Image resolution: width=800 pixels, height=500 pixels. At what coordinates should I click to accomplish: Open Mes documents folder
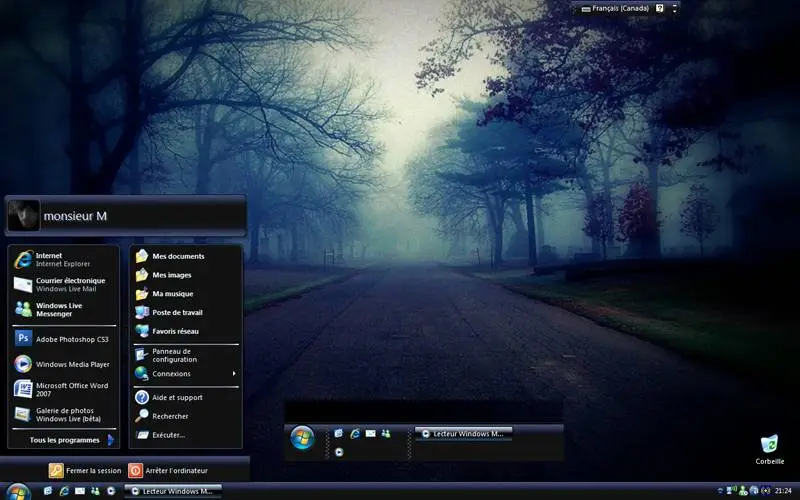click(x=186, y=256)
